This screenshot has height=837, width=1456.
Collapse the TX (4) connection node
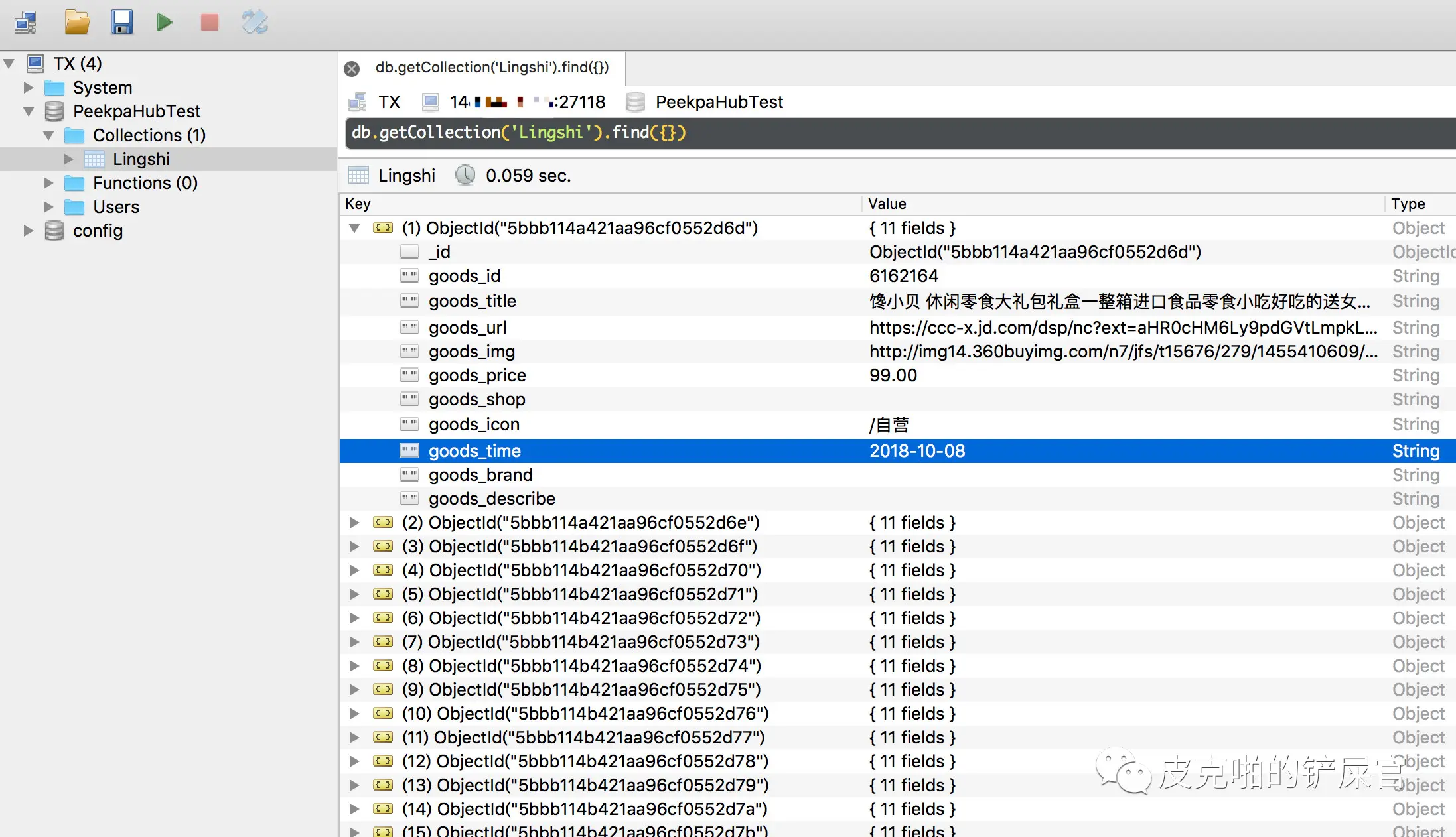tap(9, 64)
